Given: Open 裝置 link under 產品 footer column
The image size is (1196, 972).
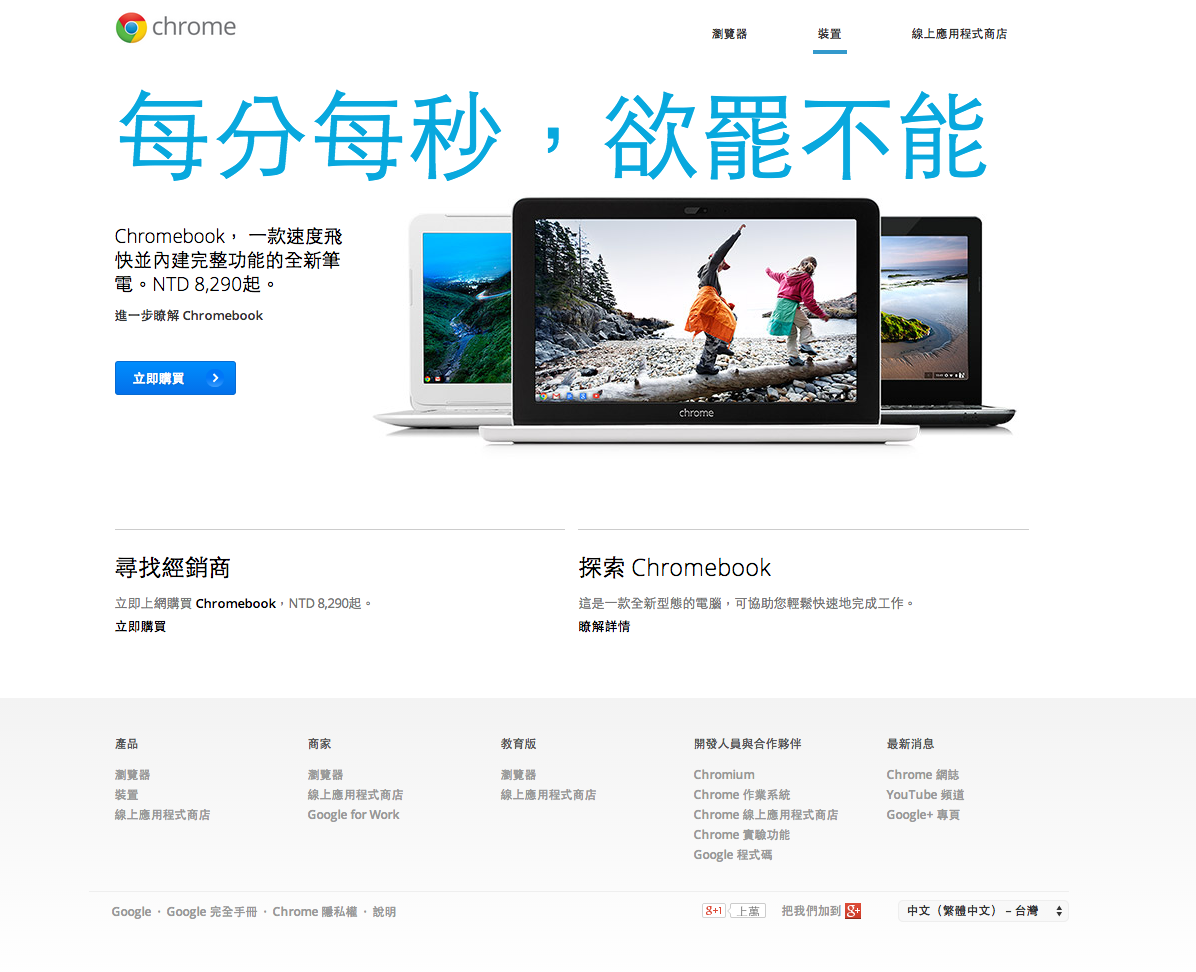Looking at the screenshot, I should [x=127, y=794].
